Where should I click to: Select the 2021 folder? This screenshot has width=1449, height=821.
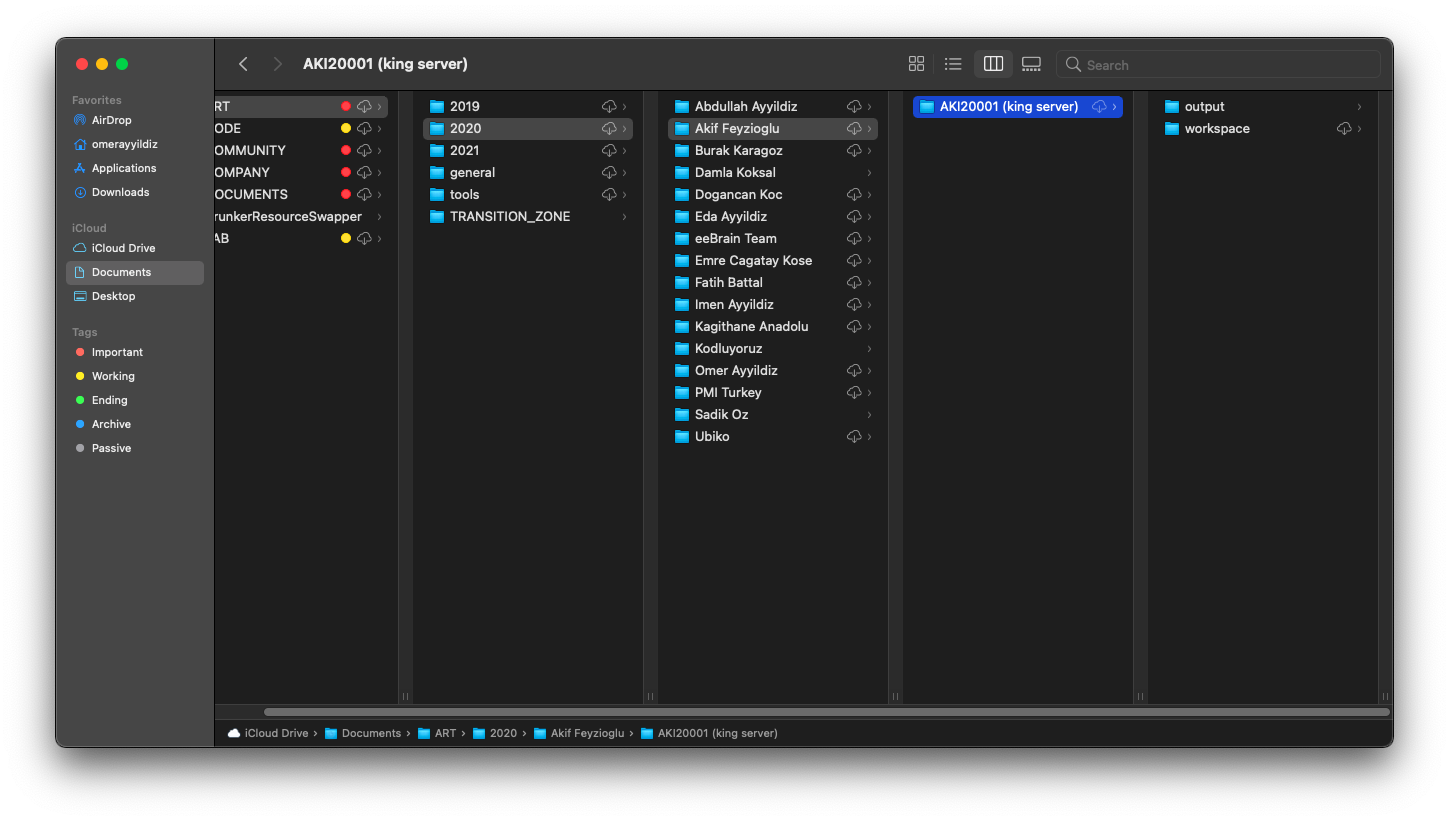tap(528, 150)
